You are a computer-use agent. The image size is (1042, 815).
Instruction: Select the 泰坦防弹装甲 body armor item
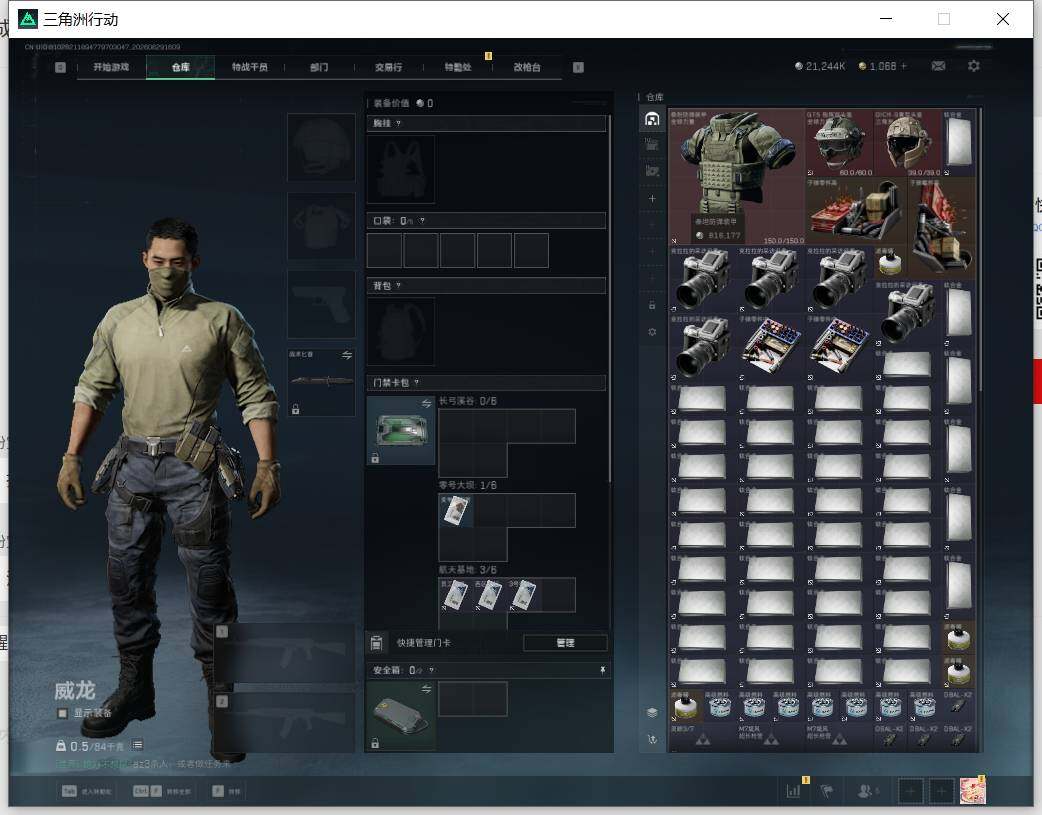(x=736, y=177)
